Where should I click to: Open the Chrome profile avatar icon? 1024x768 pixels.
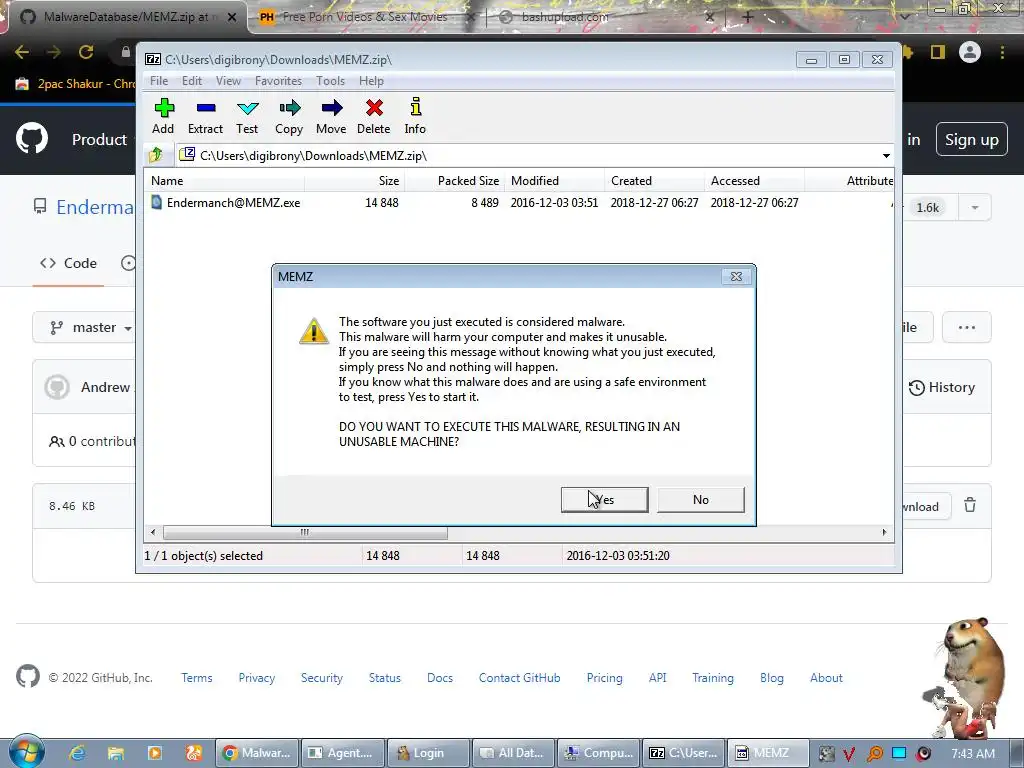point(970,52)
